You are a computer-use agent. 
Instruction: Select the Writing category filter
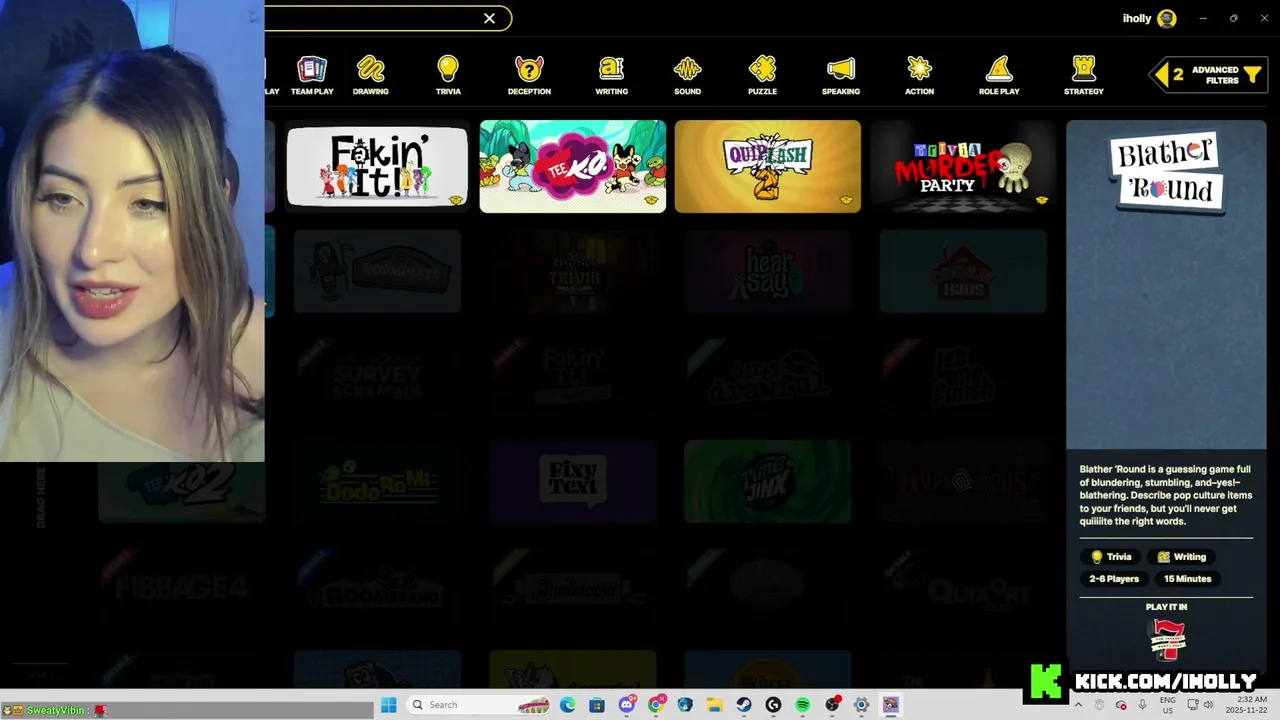611,76
